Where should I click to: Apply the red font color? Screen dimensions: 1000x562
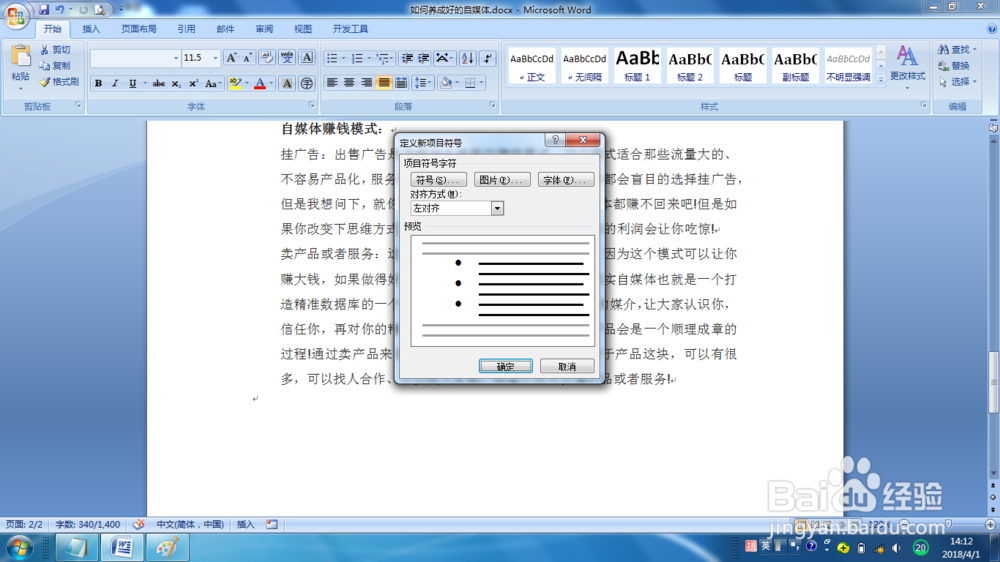tap(260, 84)
